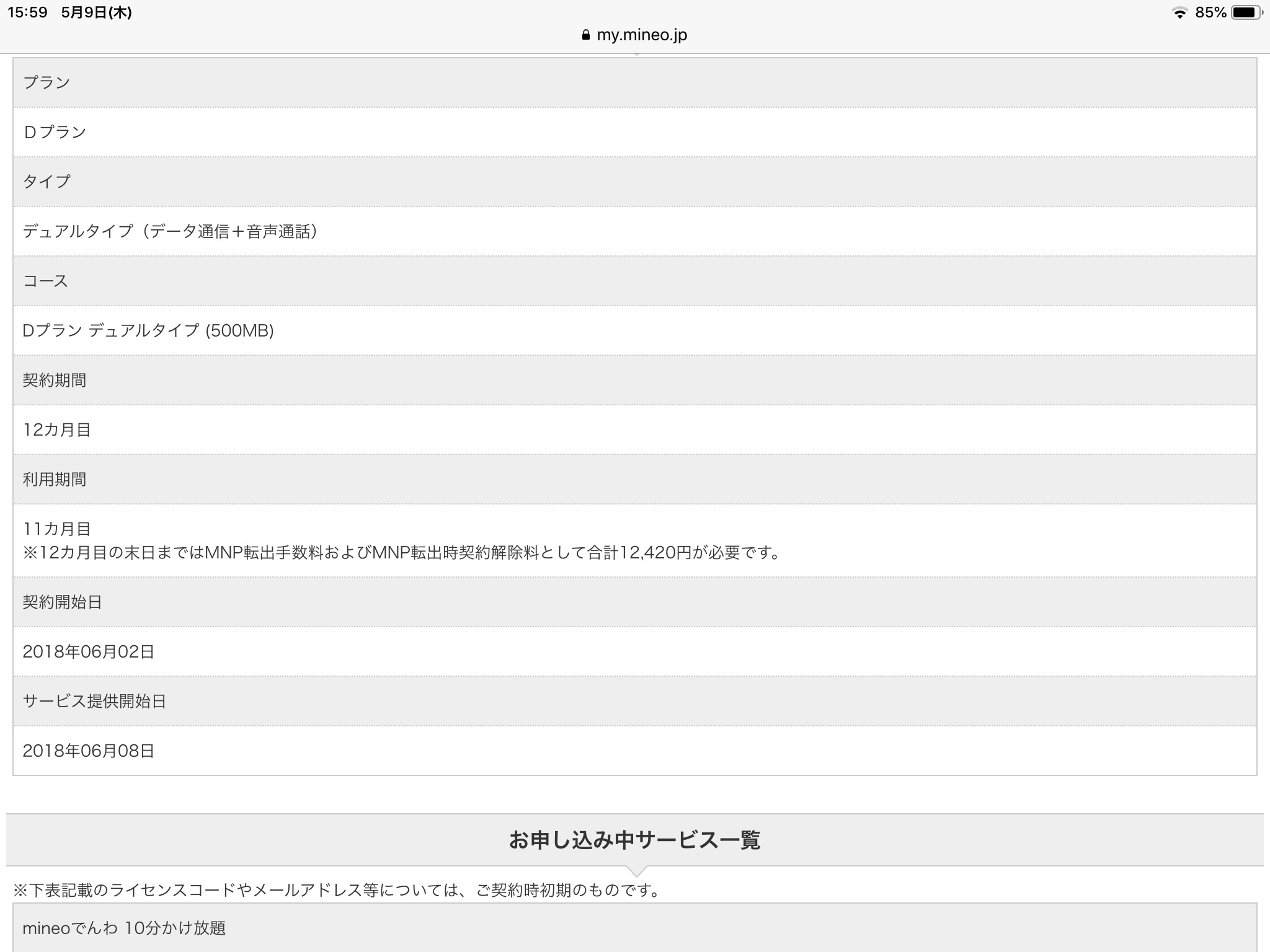This screenshot has height=952, width=1270.
Task: Tap the 12カ月目 contract period value
Action: pyautogui.click(x=57, y=430)
